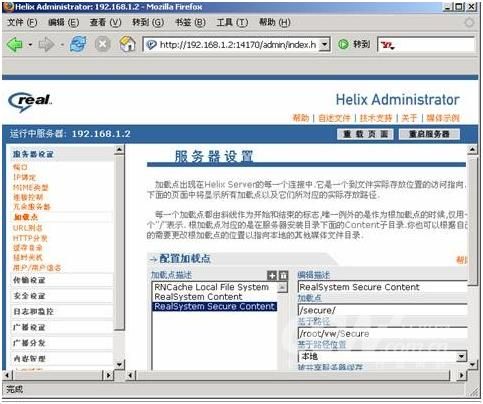
Task: Select RealSystem Content in mount list
Action: coord(198,297)
